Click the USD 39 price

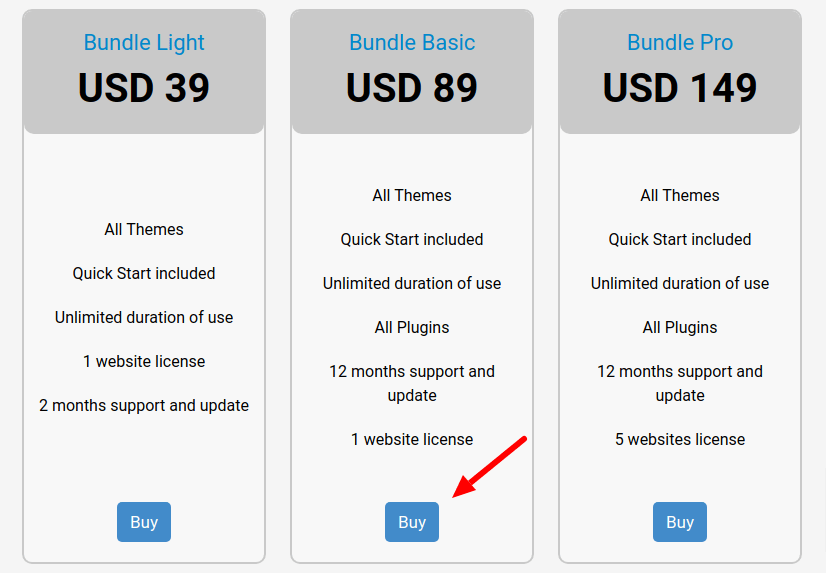144,88
